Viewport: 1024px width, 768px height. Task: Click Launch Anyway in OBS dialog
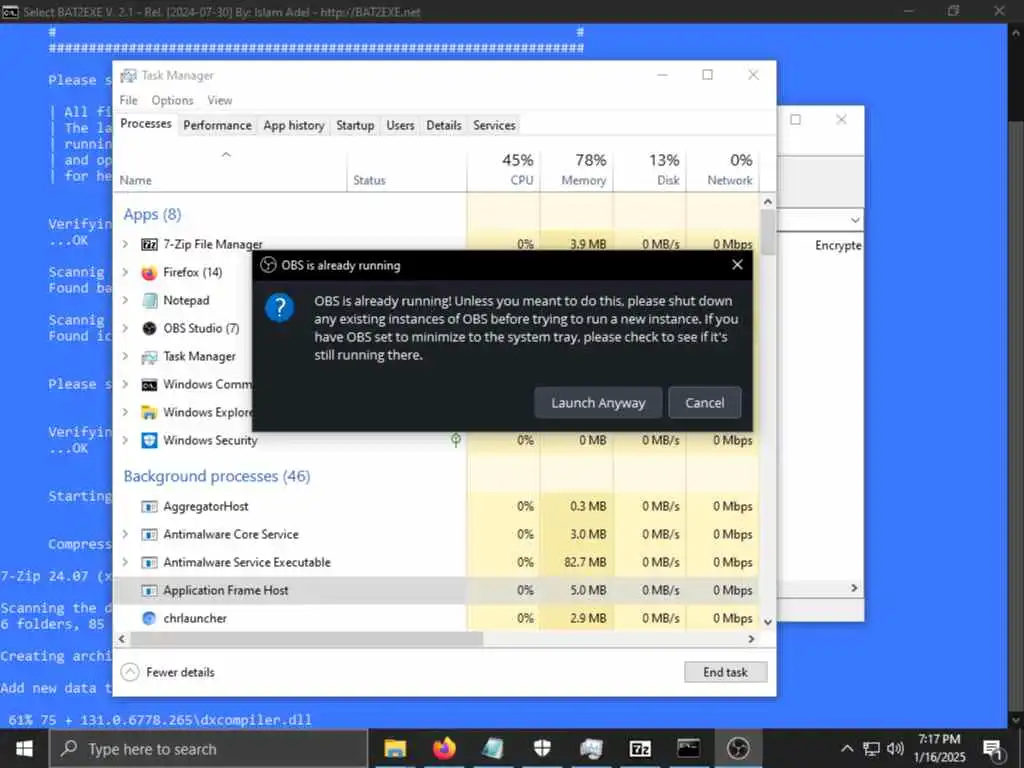pos(598,402)
